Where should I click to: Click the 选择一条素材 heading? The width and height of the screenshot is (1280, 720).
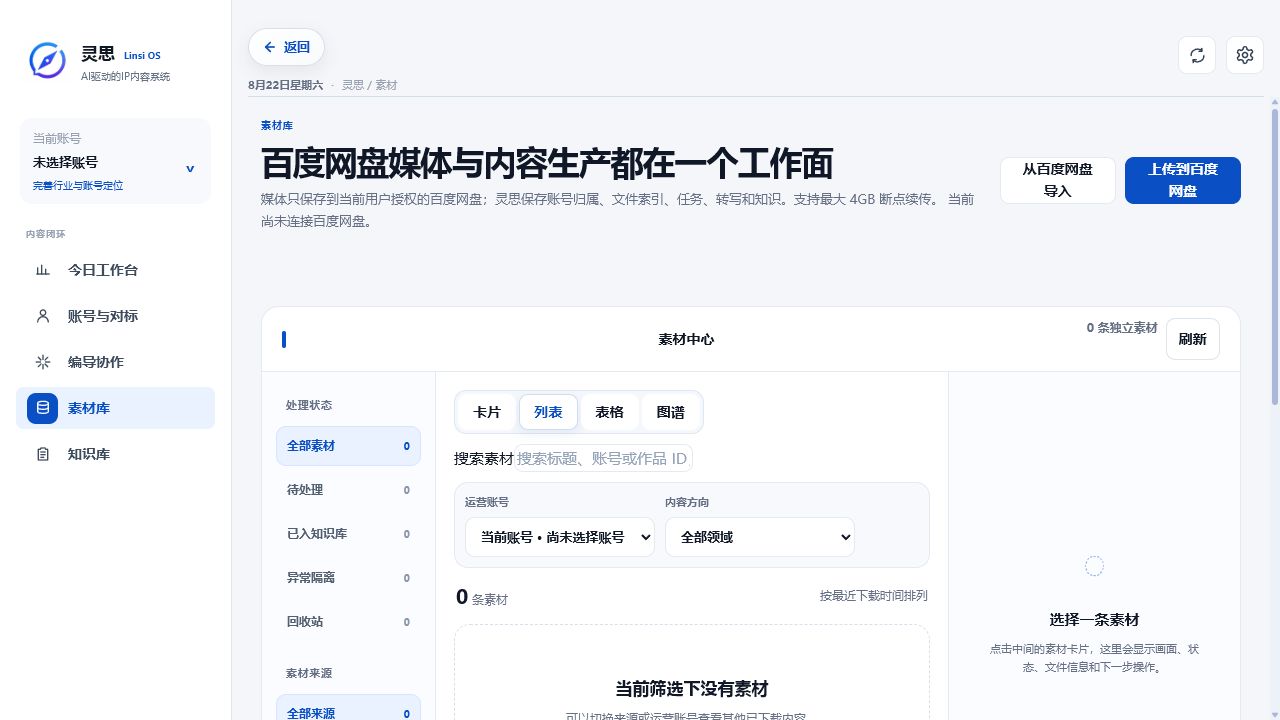point(1094,619)
